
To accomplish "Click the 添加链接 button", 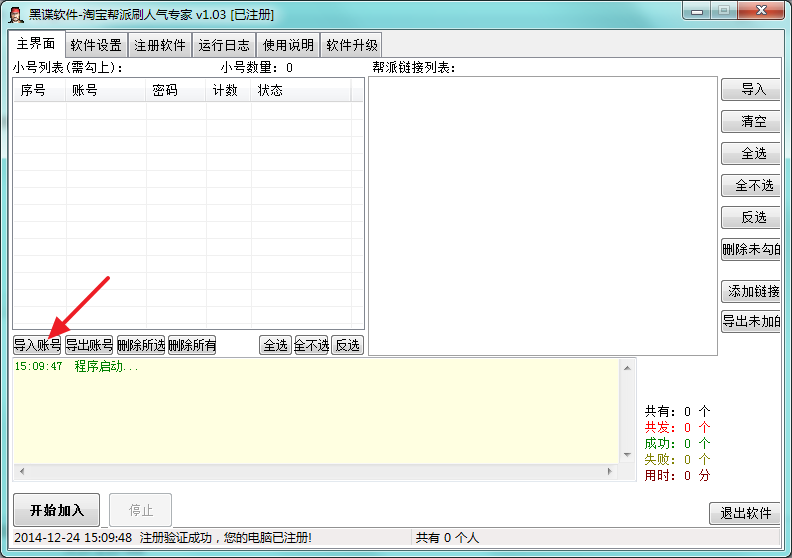I will click(x=751, y=291).
